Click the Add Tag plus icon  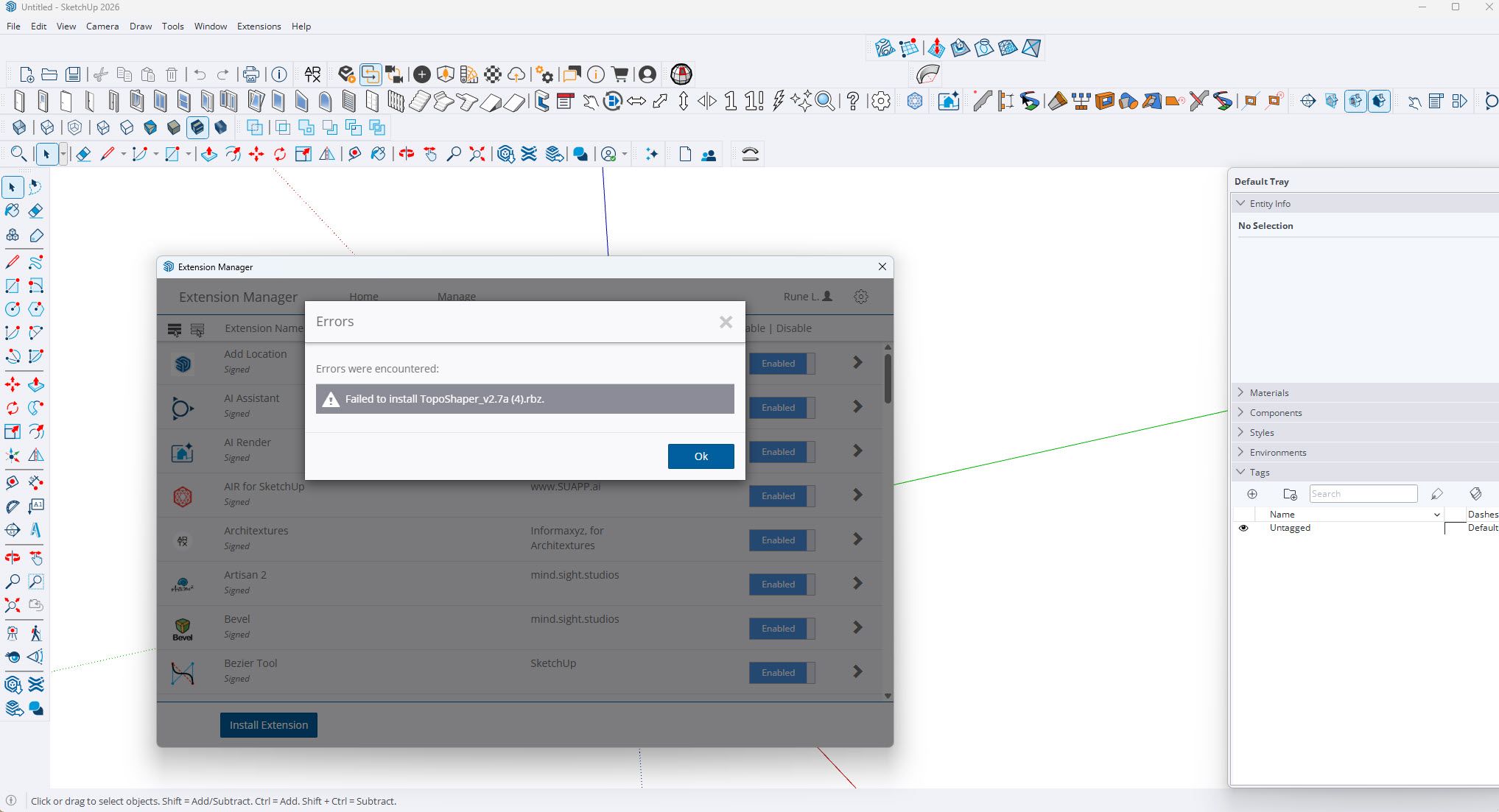[x=1252, y=494]
